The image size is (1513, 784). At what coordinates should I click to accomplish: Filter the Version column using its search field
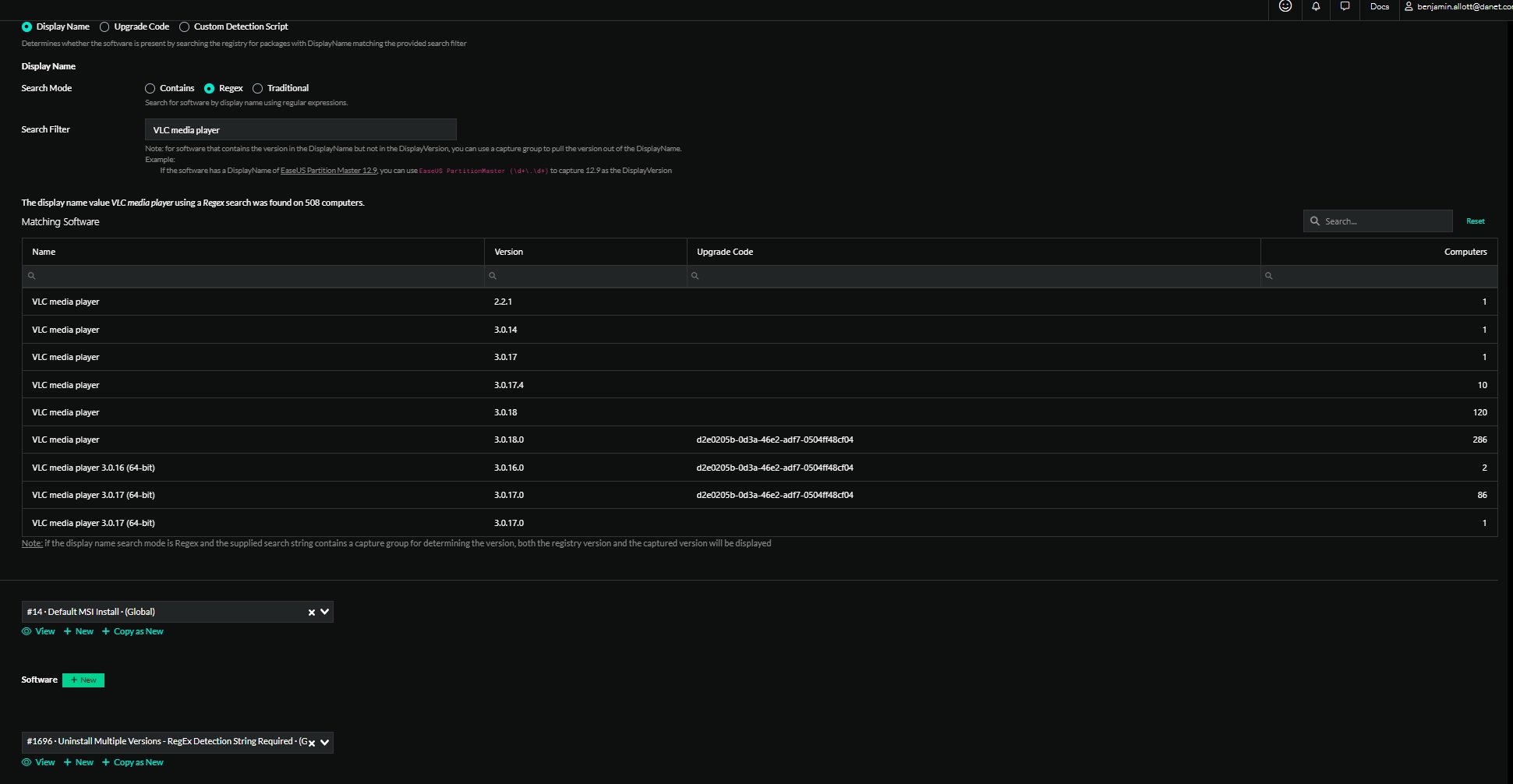(585, 276)
